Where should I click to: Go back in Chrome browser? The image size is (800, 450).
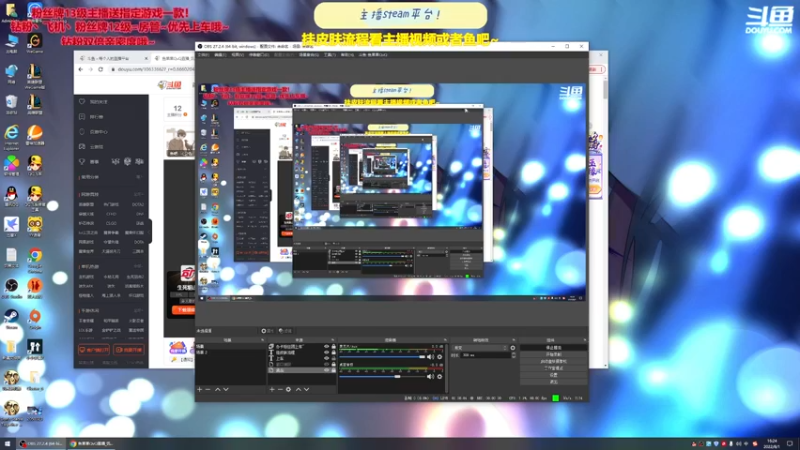pyautogui.click(x=81, y=69)
